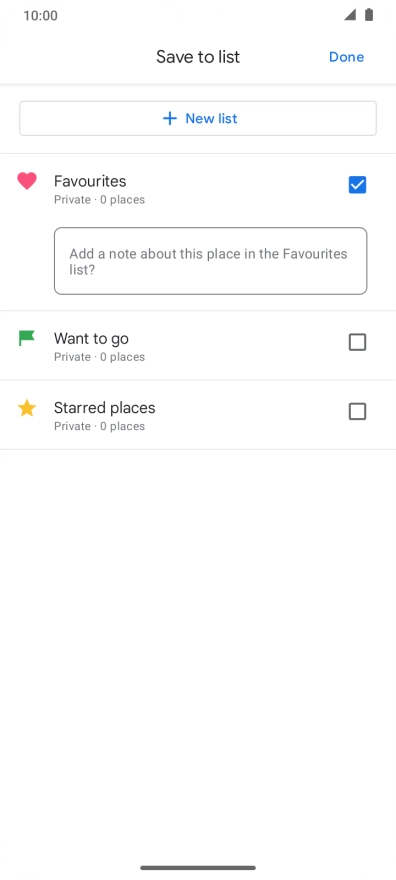Image resolution: width=396 pixels, height=880 pixels.
Task: Uncheck the Favourites checkbox
Action: pyautogui.click(x=357, y=185)
